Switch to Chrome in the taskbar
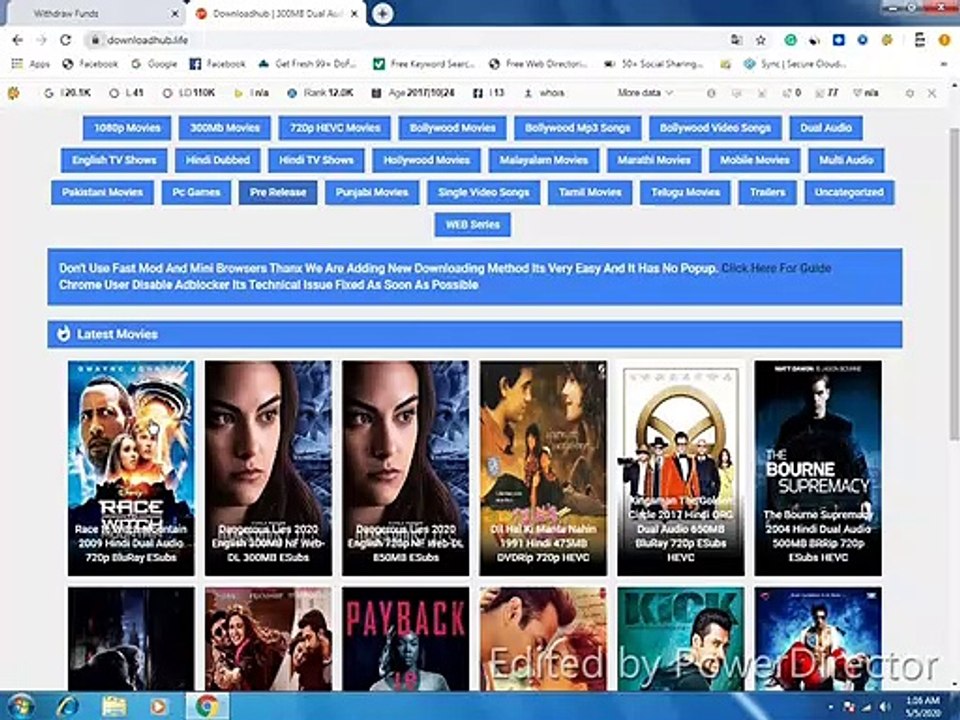This screenshot has width=960, height=720. pos(207,707)
